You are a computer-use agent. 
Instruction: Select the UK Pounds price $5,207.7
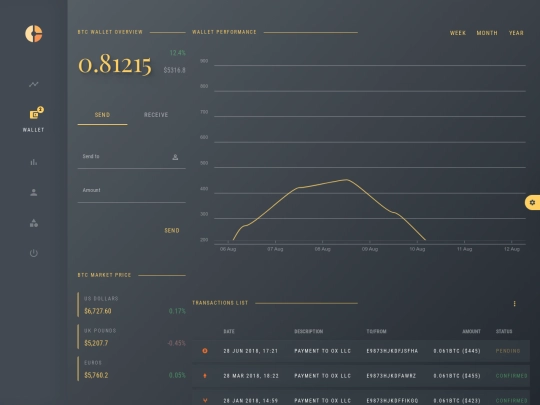(x=96, y=343)
